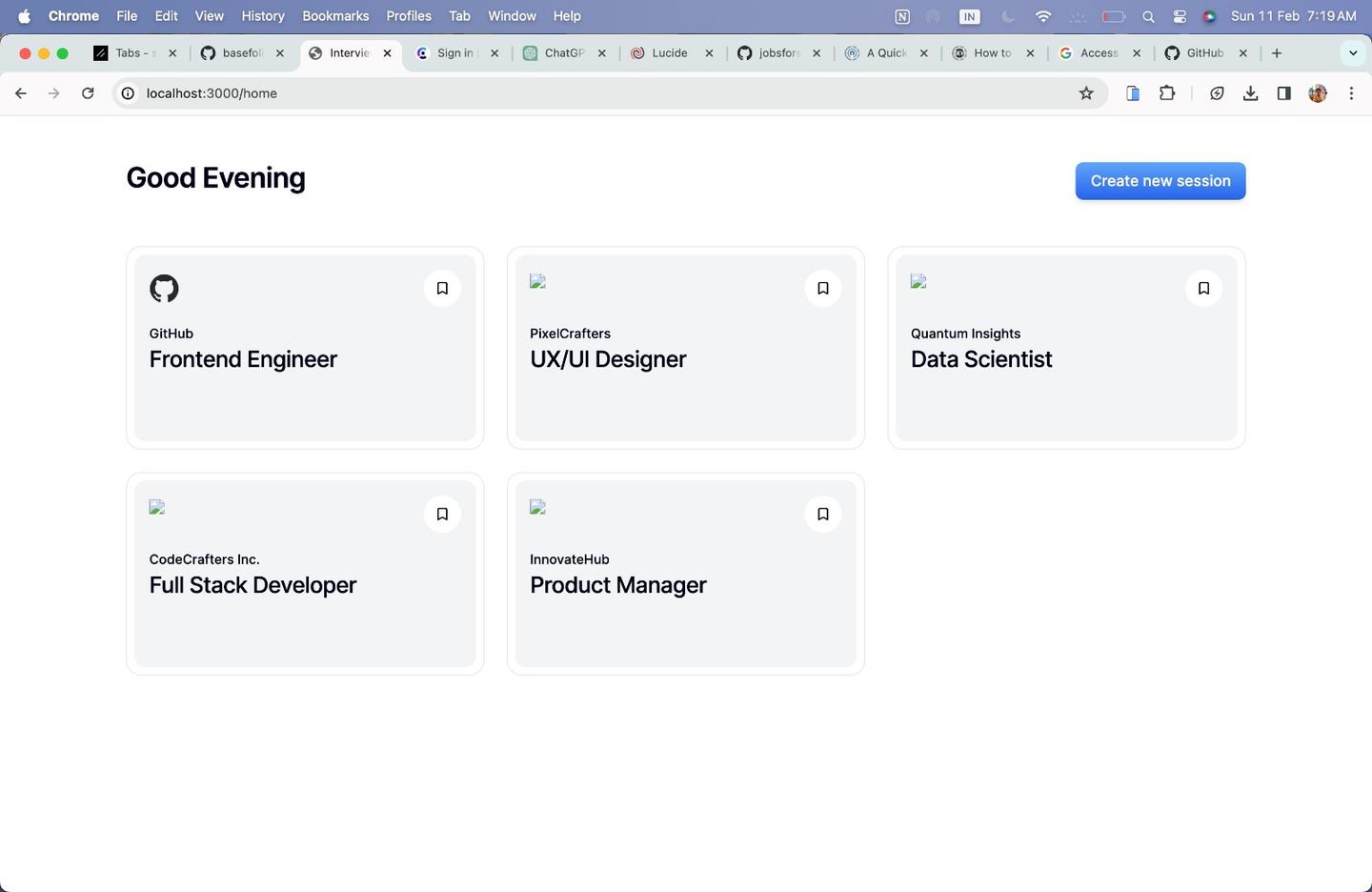1372x892 pixels.
Task: Open the Chrome three-dot menu
Action: (x=1351, y=93)
